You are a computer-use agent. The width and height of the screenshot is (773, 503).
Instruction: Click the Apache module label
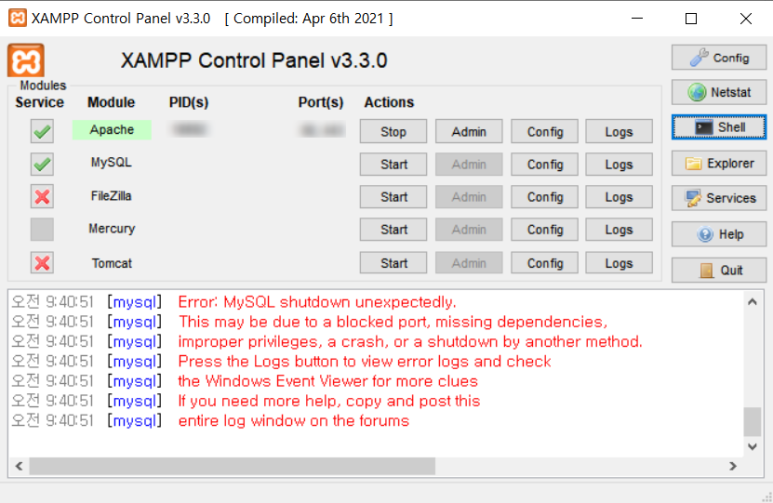coord(112,130)
